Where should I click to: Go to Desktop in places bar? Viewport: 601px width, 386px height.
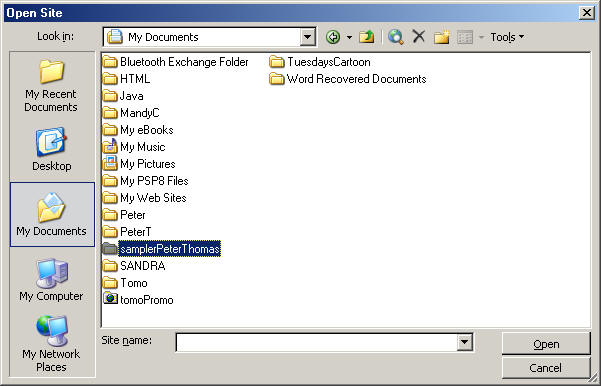coord(51,149)
